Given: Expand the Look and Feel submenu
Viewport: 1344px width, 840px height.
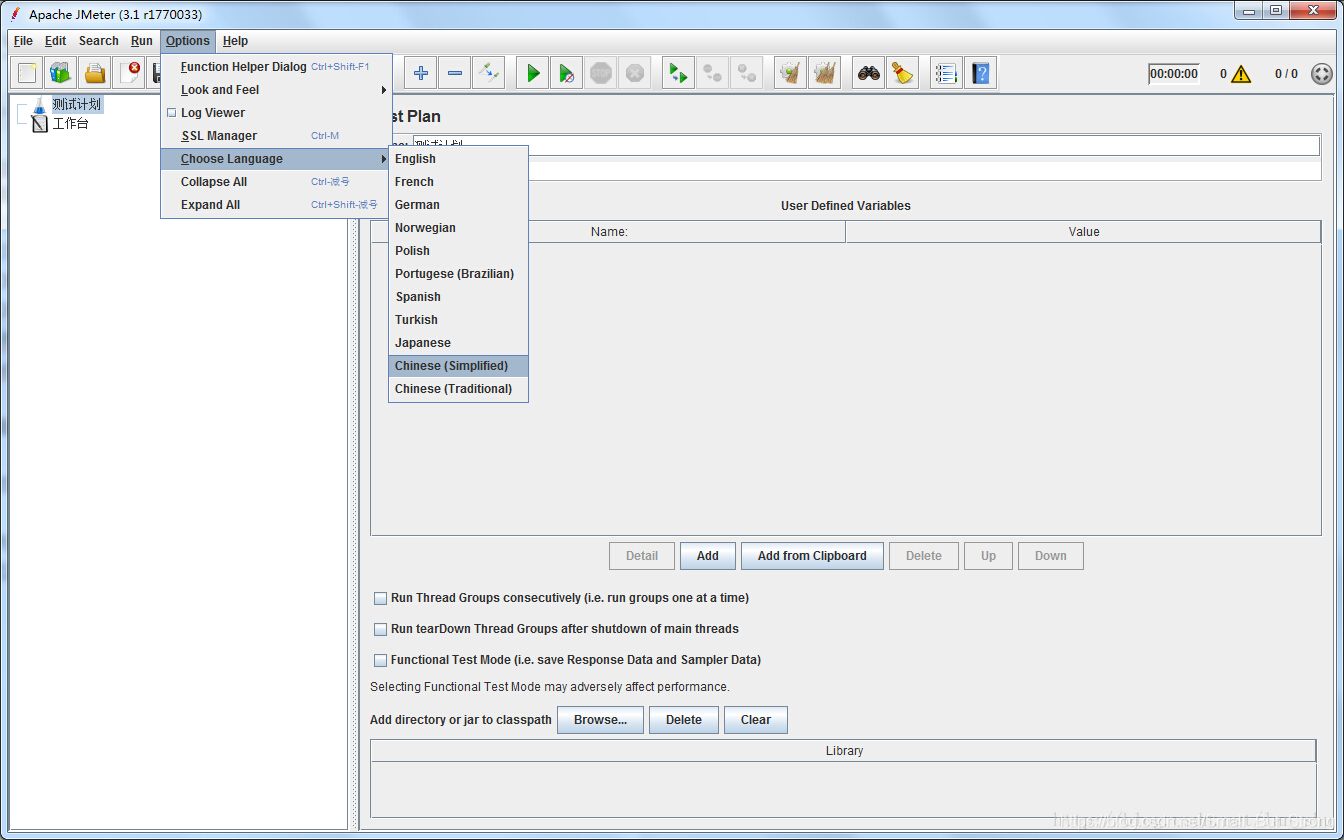Looking at the screenshot, I should (276, 90).
